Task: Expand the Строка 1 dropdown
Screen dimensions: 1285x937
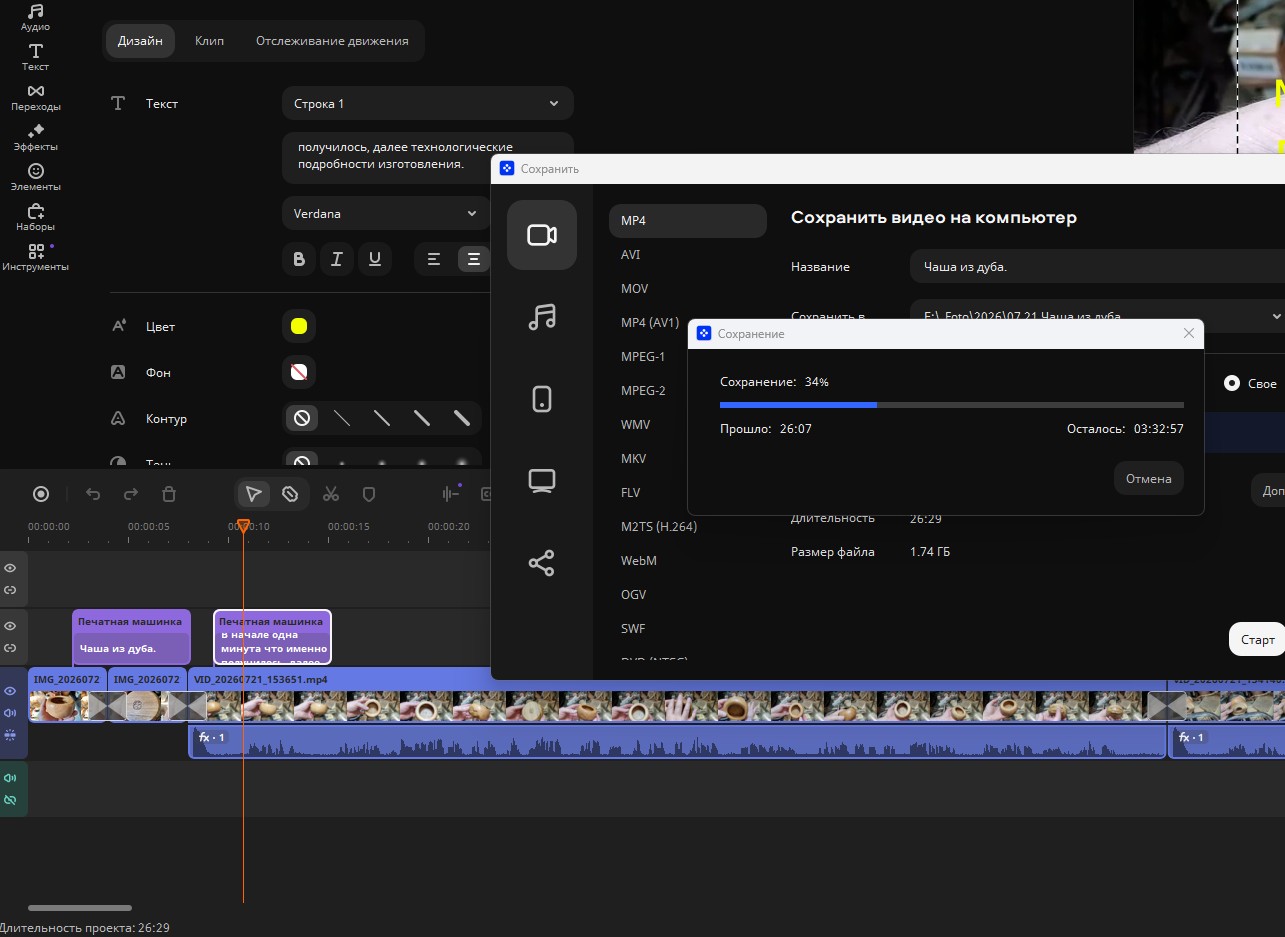Action: pyautogui.click(x=427, y=103)
